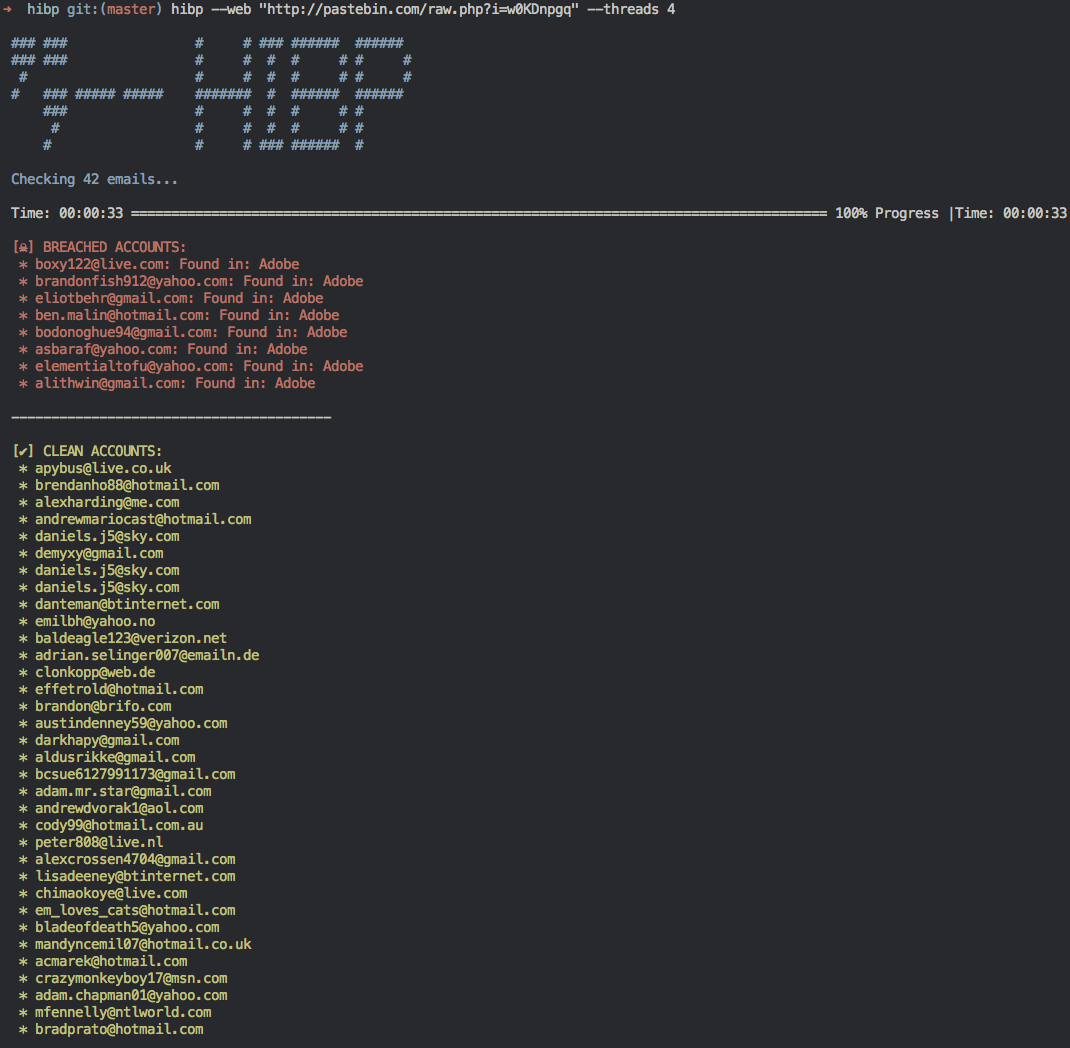Select ben.malin@hotmail.com breached entry

tap(187, 316)
